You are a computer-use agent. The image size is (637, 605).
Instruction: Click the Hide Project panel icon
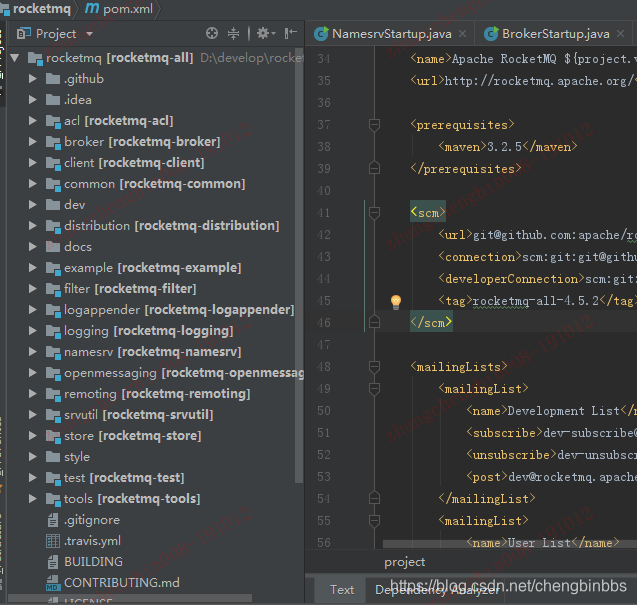[x=290, y=33]
